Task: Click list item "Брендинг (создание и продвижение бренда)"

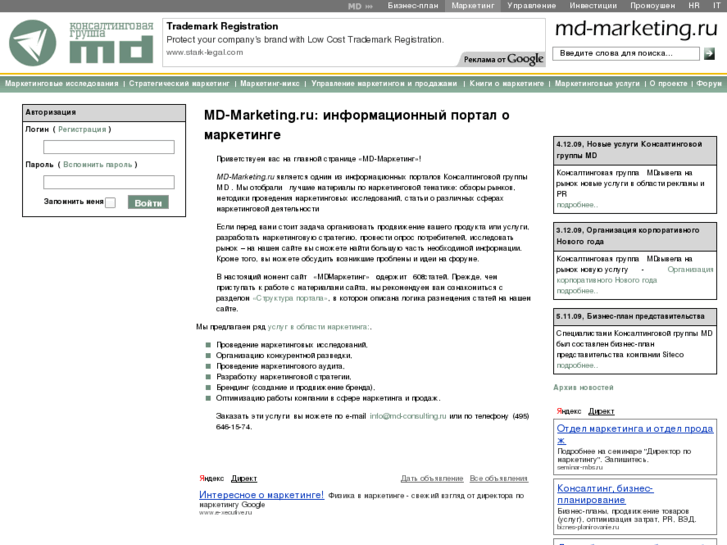Action: (295, 388)
